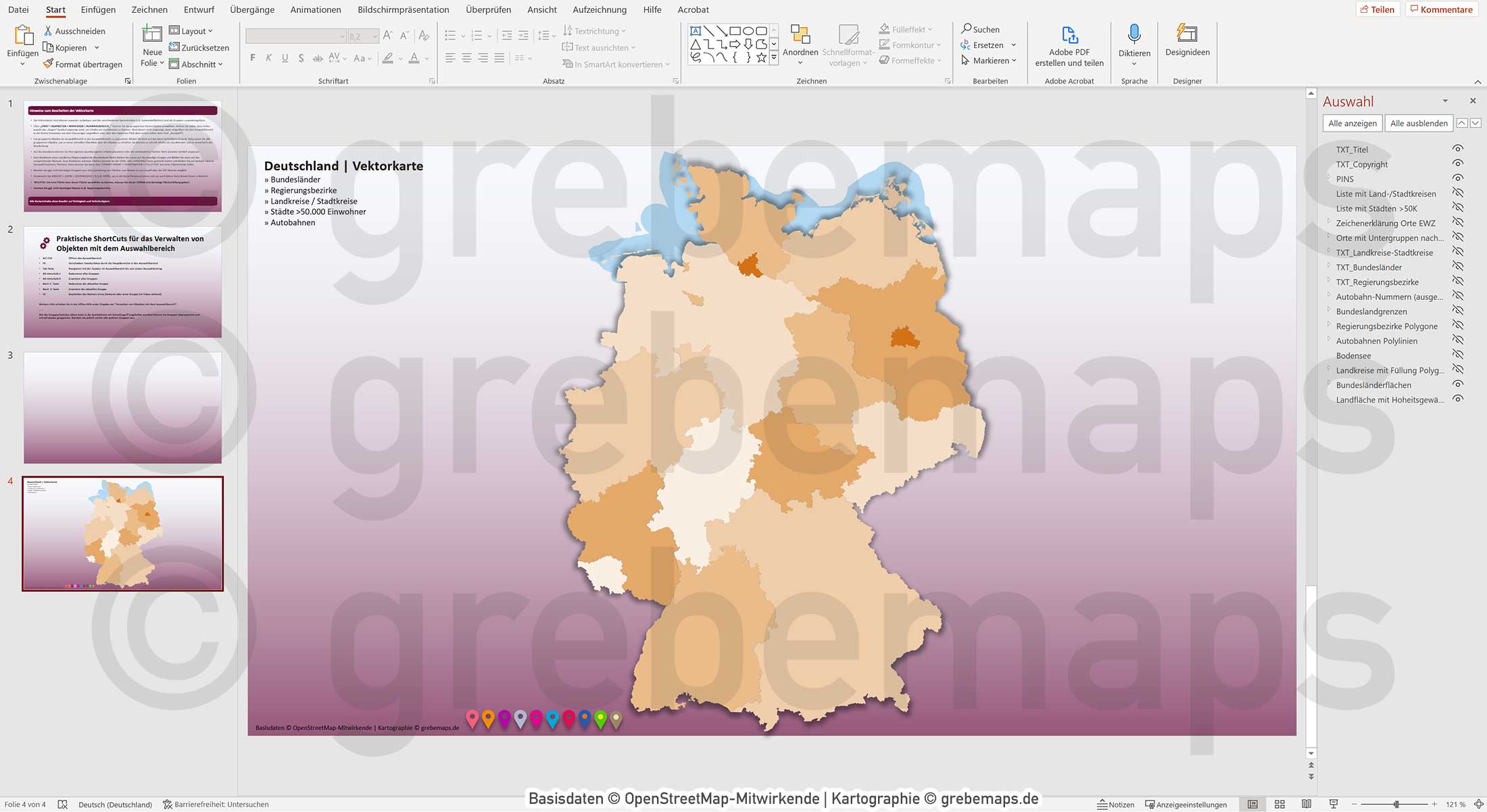The image size is (1487, 812).
Task: Click Adobe PDF erstellen und teilen
Action: point(1069,44)
